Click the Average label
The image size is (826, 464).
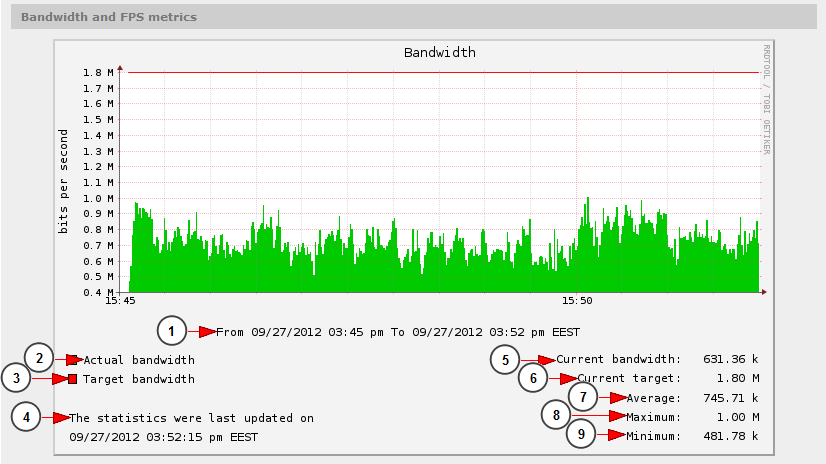(654, 398)
